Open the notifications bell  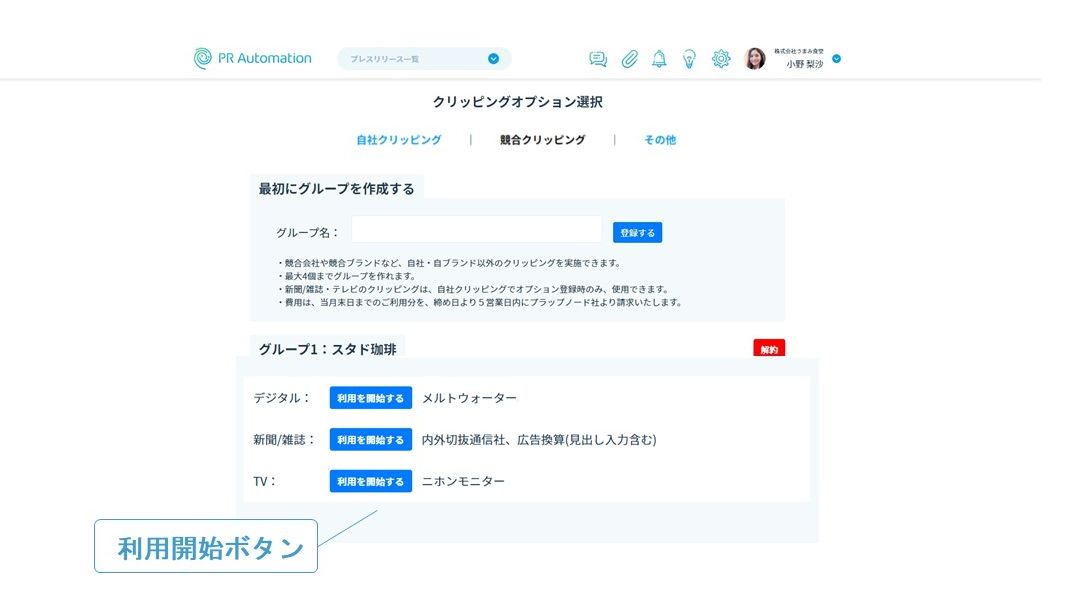point(659,59)
